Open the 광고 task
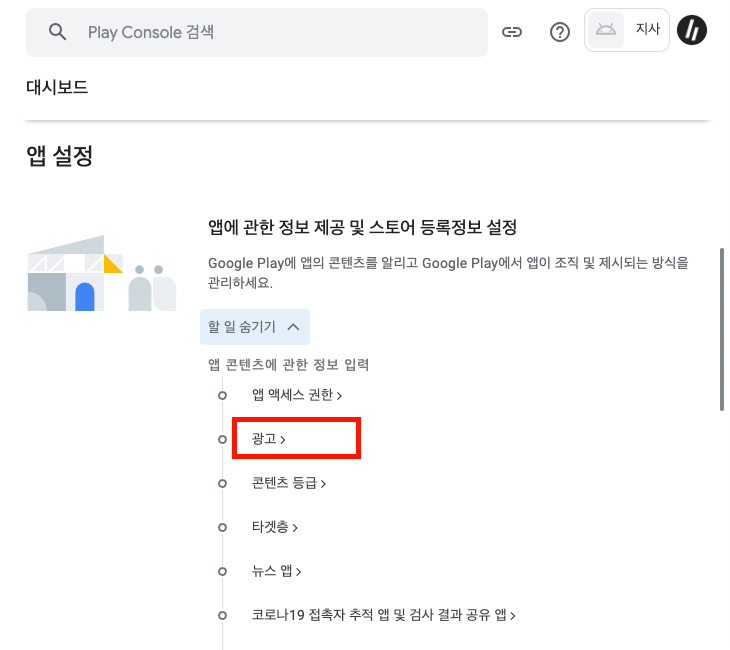This screenshot has width=730, height=650. 269,439
